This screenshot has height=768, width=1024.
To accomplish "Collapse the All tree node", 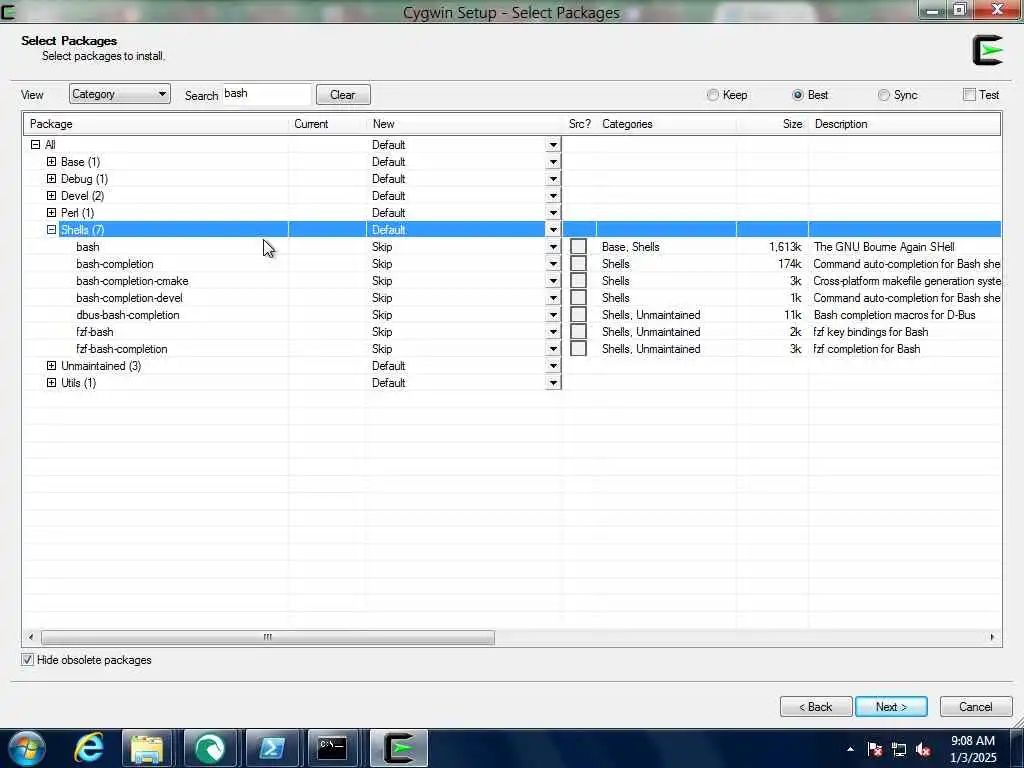I will coord(35,144).
